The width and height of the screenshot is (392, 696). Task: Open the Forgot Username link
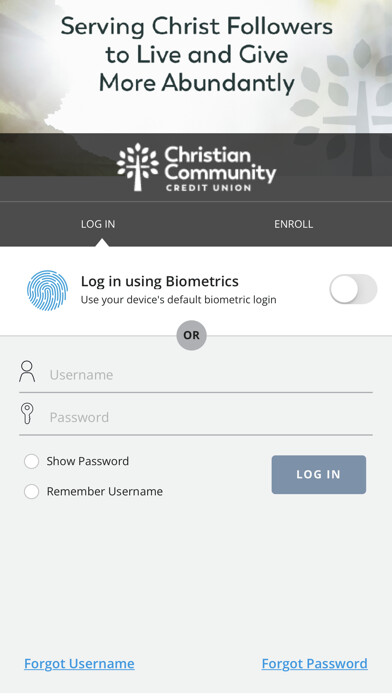[79, 664]
